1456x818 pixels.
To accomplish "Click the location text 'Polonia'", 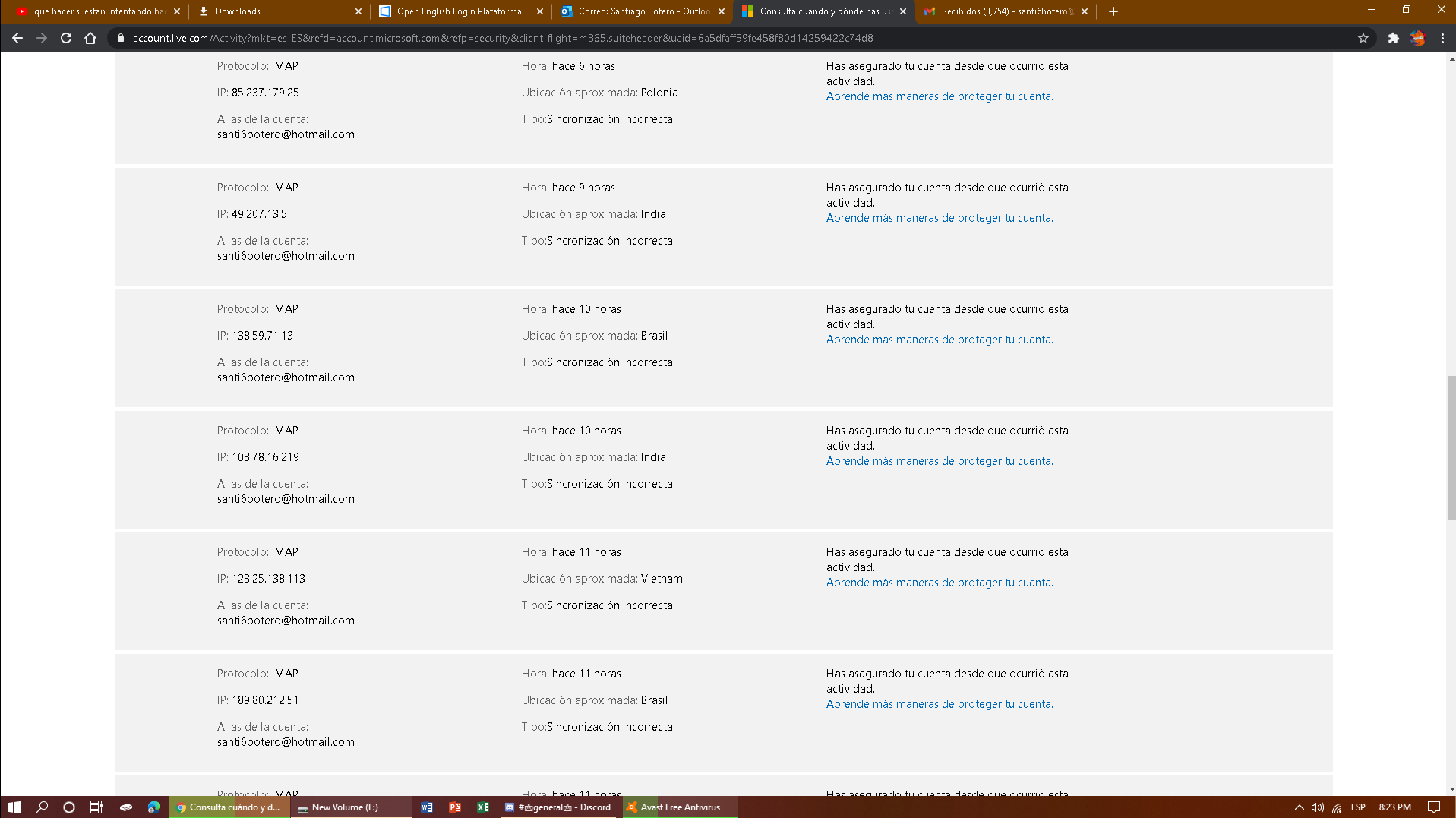I will pyautogui.click(x=659, y=93).
